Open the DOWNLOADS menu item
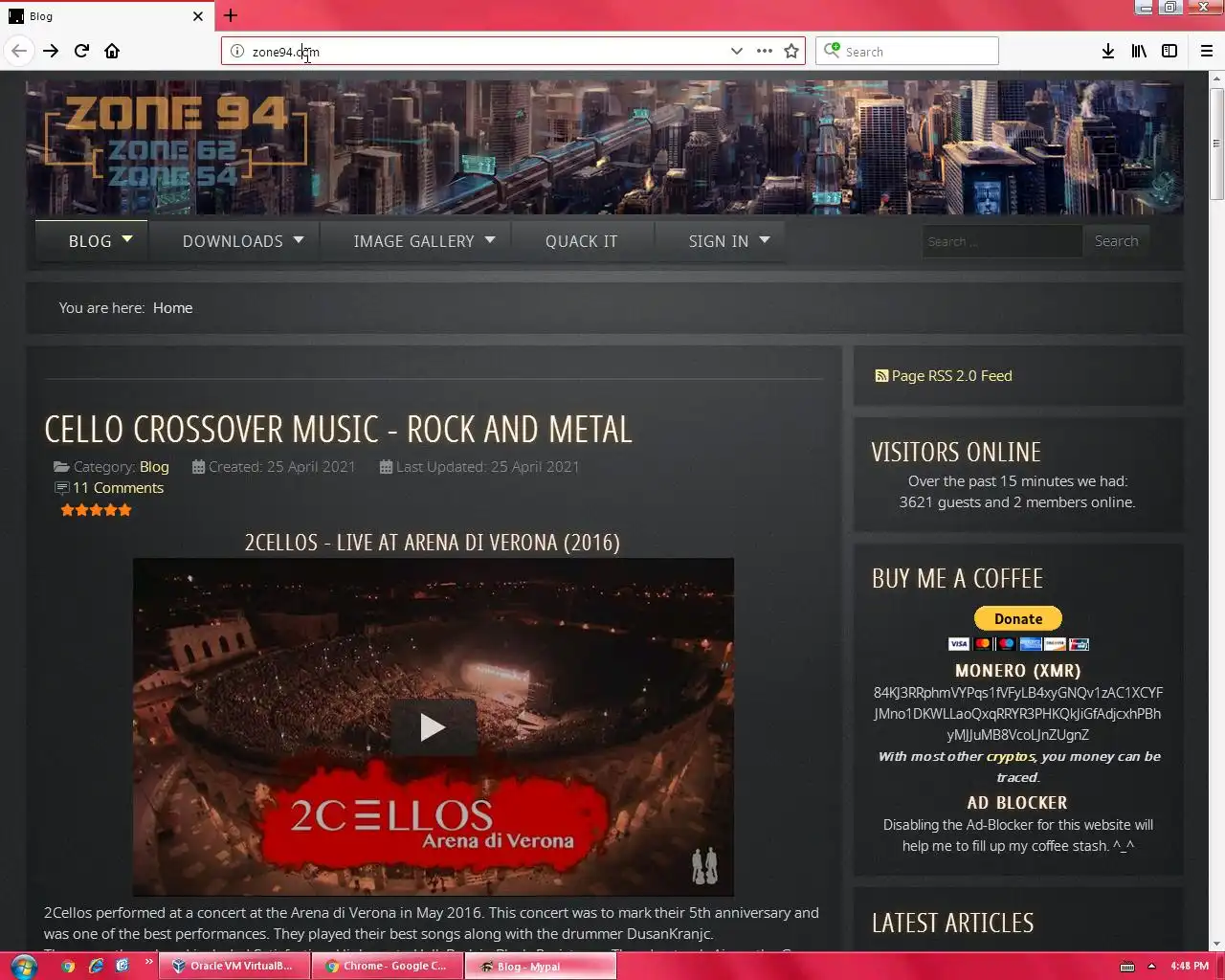 click(x=233, y=241)
